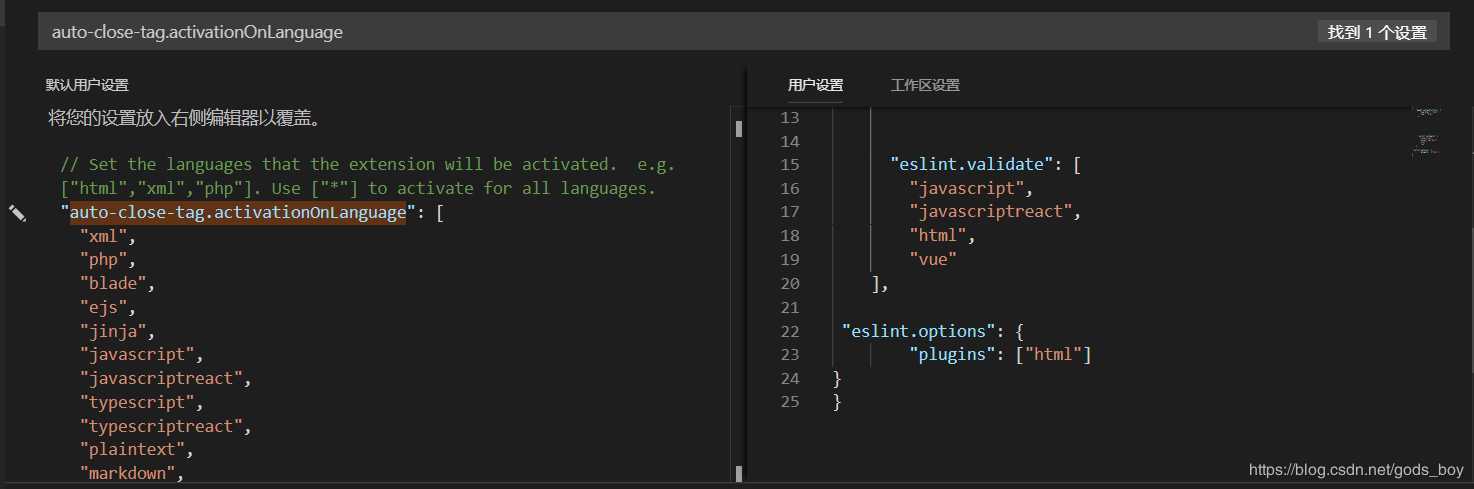Switch to the 用户设置 tab
Image resolution: width=1474 pixels, height=489 pixels.
point(815,85)
